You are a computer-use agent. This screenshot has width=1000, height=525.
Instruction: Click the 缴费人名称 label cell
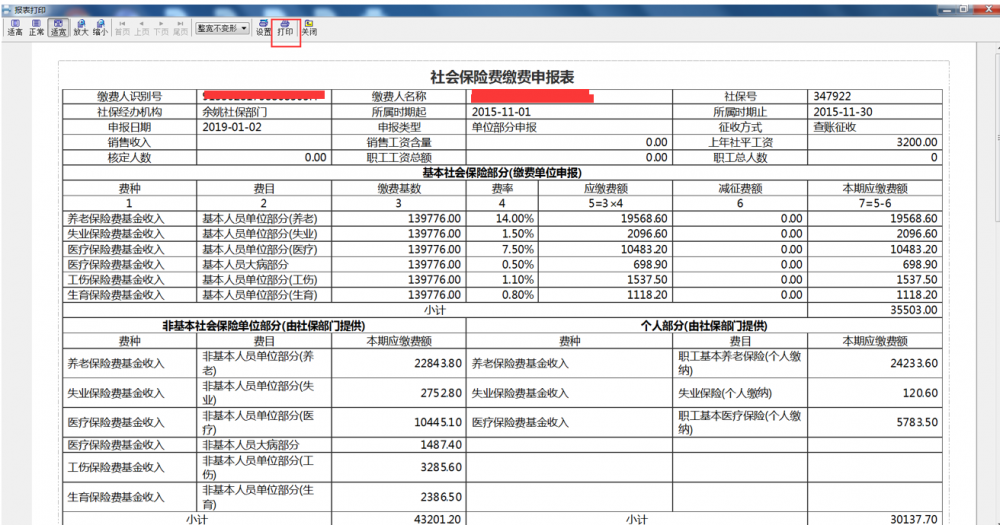coord(399,96)
